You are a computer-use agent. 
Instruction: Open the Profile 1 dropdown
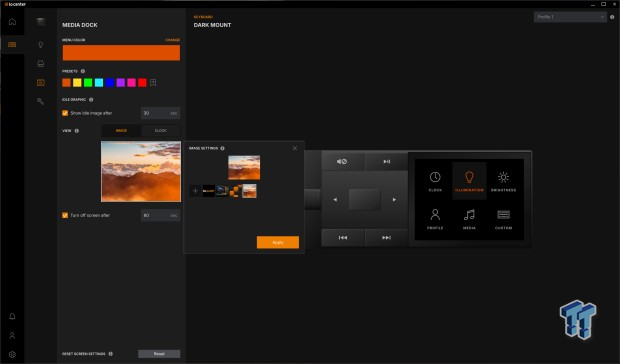coord(570,17)
